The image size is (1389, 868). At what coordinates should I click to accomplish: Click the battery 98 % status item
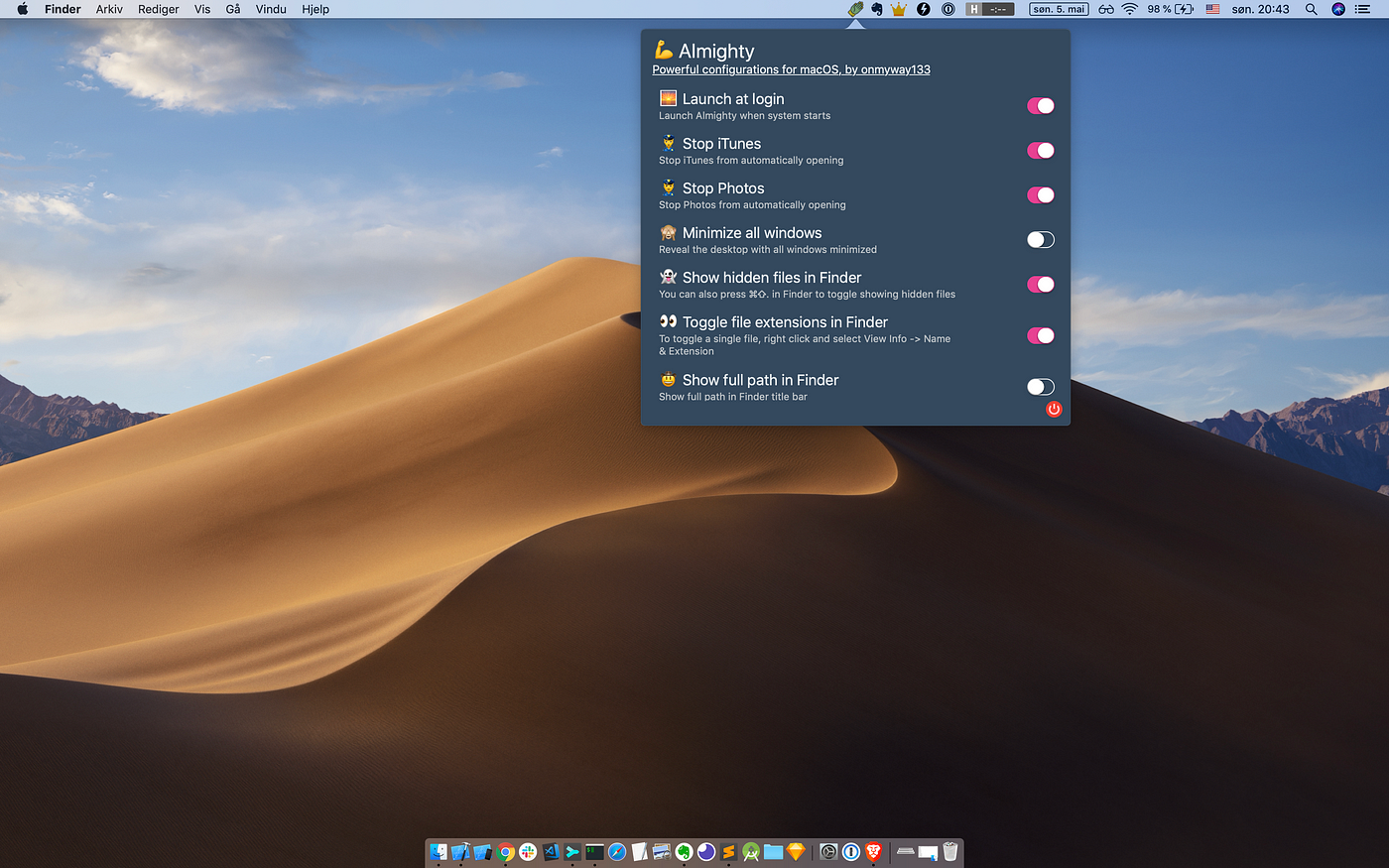[x=1170, y=9]
